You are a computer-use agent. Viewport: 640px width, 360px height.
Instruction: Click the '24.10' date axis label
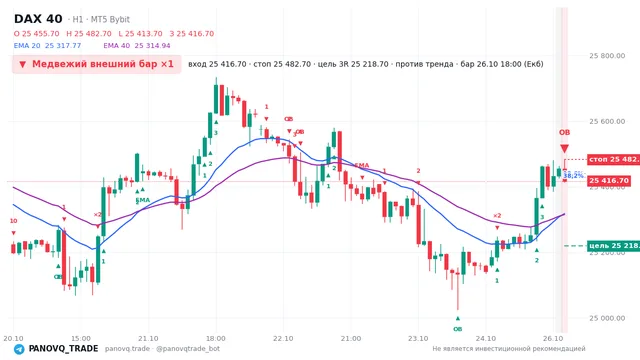click(x=486, y=338)
